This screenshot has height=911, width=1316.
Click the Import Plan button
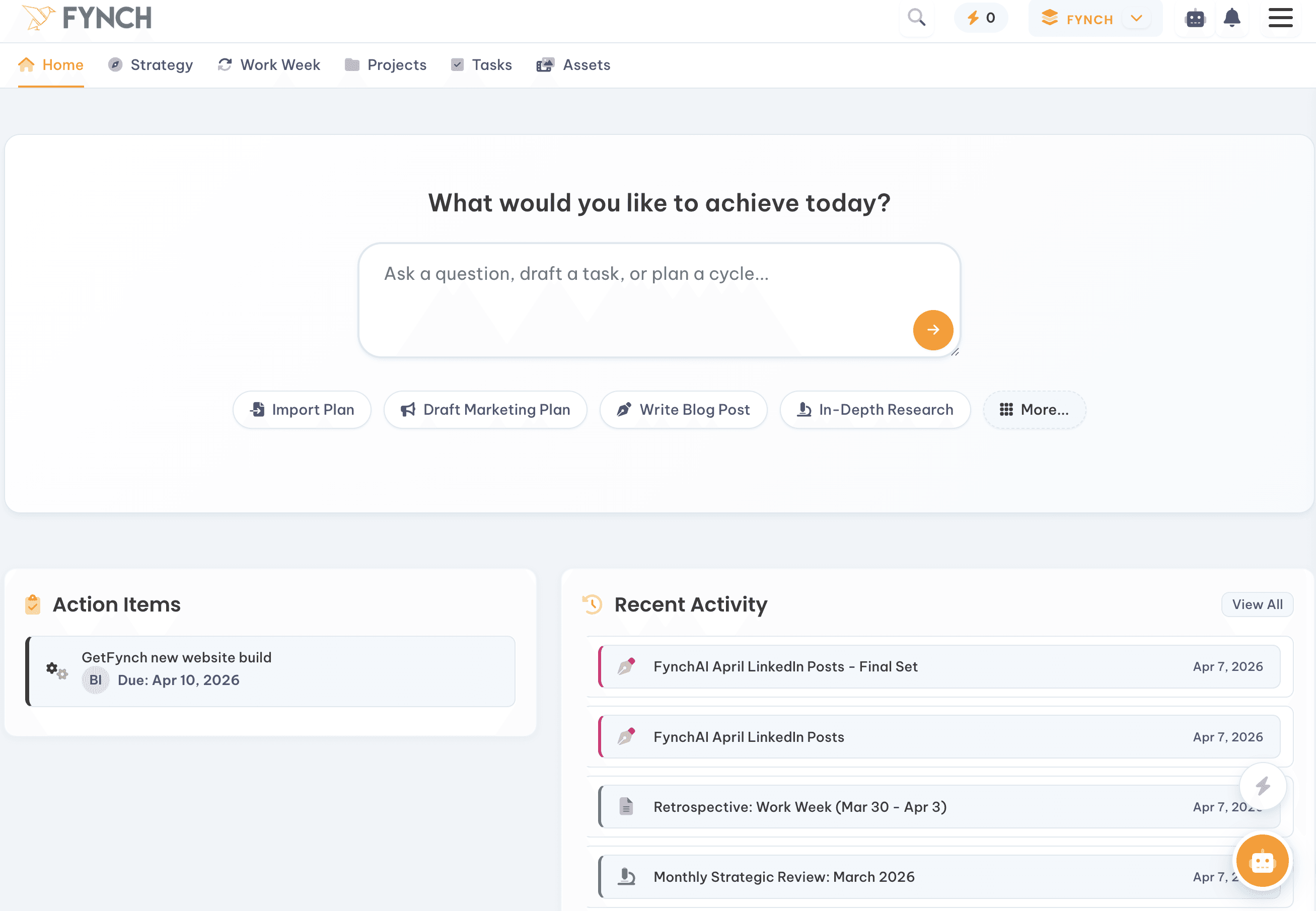[302, 410]
